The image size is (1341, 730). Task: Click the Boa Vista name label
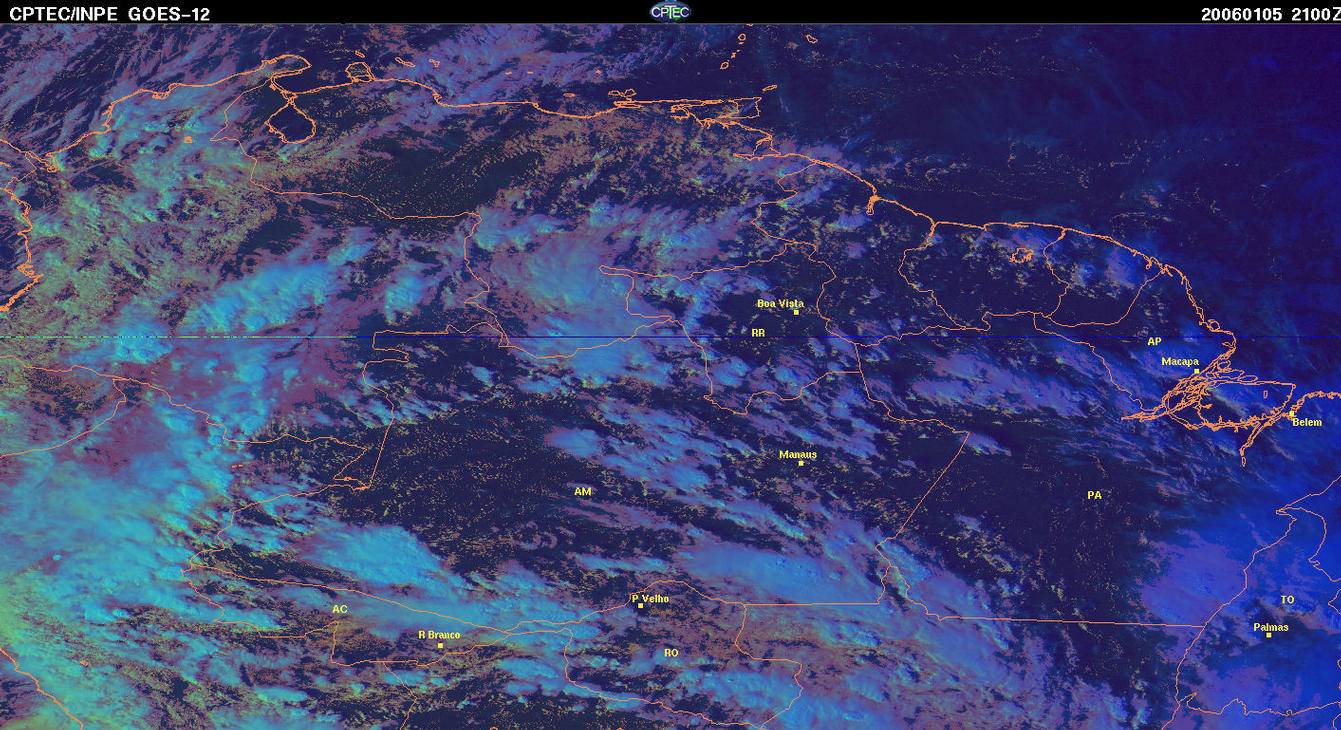click(780, 303)
